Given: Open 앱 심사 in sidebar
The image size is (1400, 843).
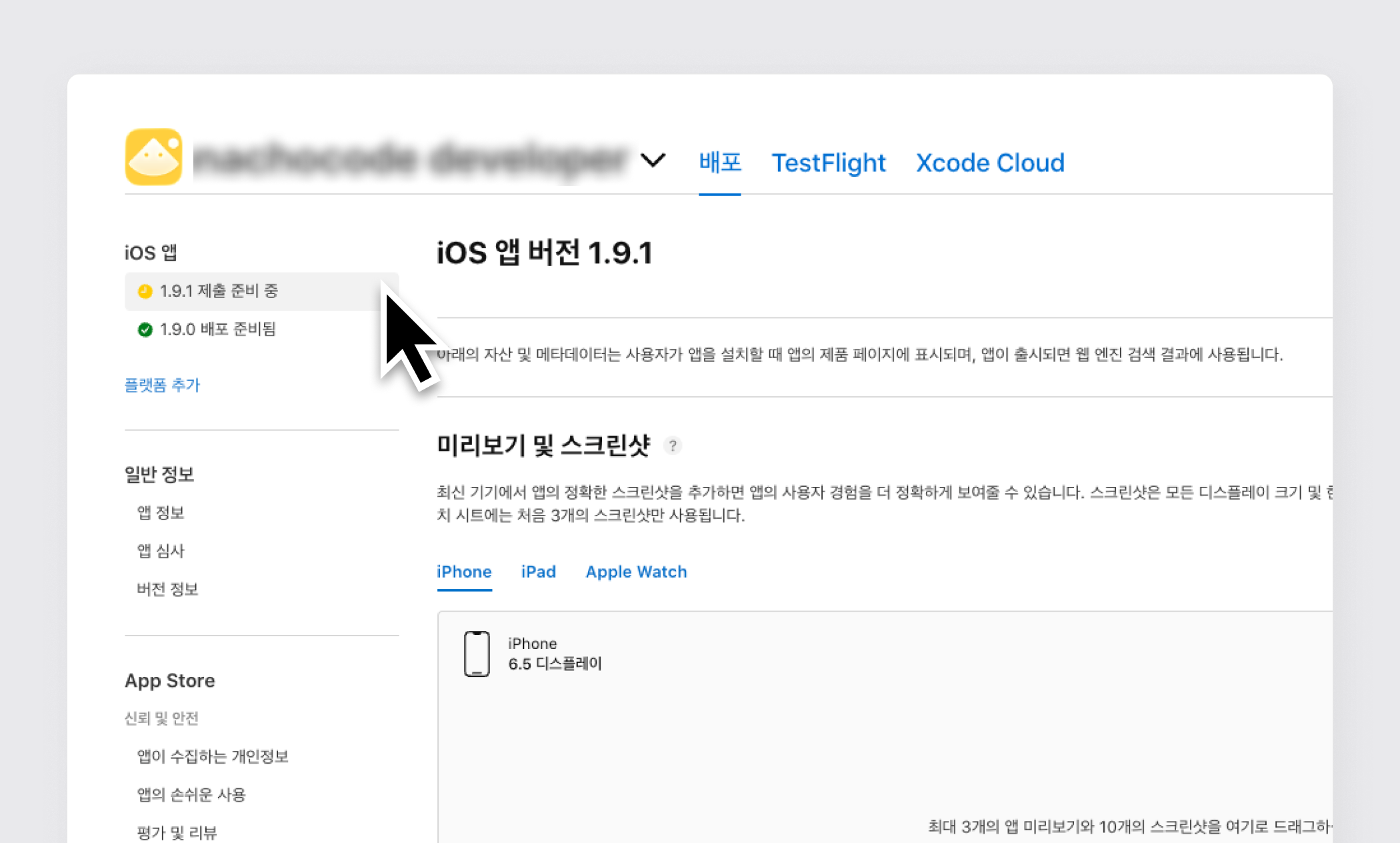Looking at the screenshot, I should [x=160, y=551].
